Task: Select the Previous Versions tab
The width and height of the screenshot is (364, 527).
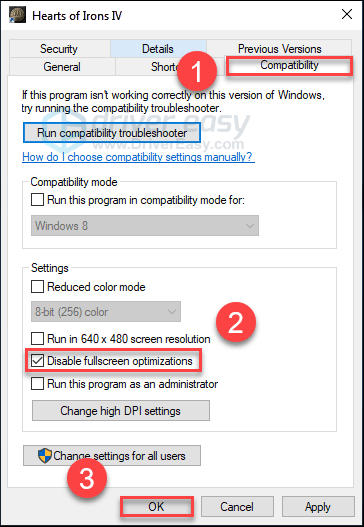Action: coord(279,49)
